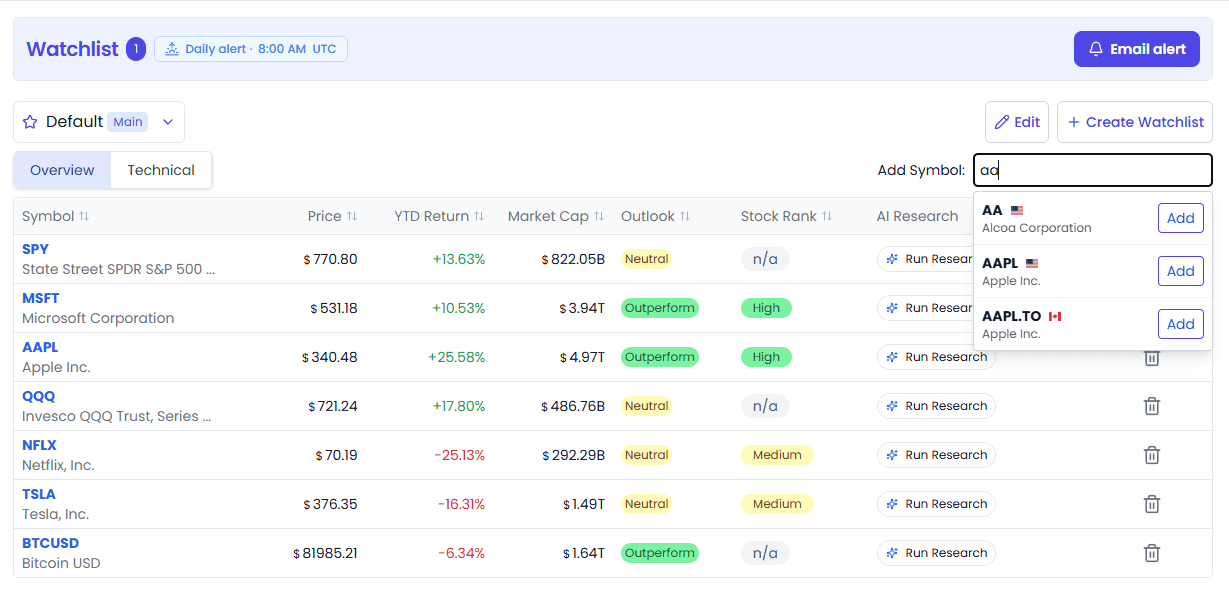Click the Edit watchlist button
The height and width of the screenshot is (594, 1229).
[1017, 122]
